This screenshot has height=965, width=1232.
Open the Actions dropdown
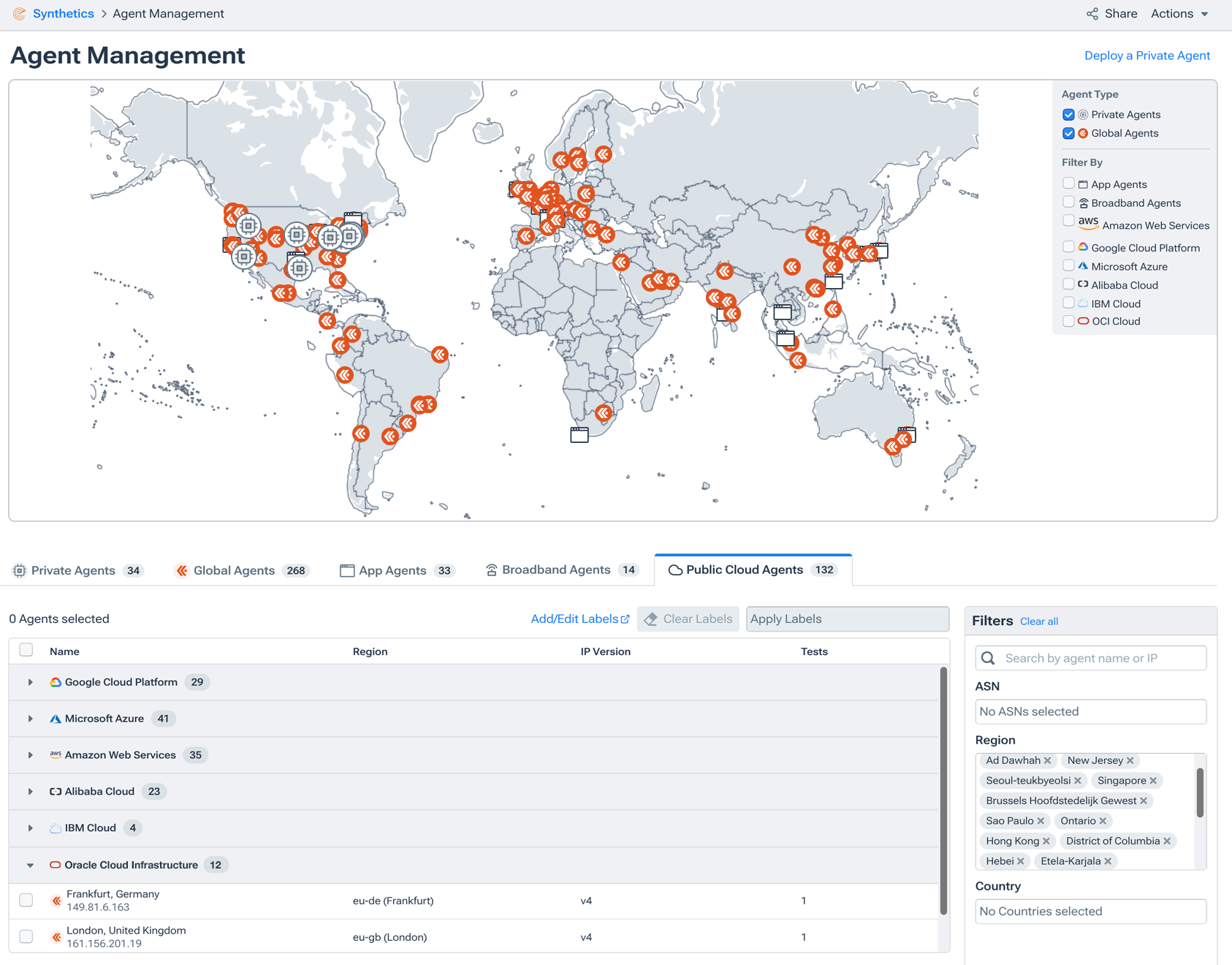coord(1179,13)
